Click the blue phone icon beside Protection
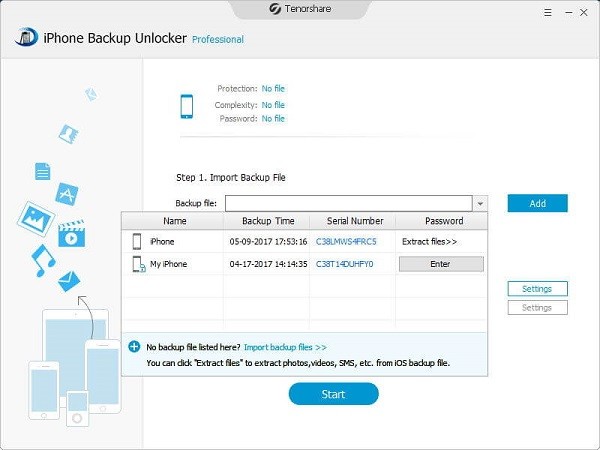600x450 pixels. pos(186,106)
